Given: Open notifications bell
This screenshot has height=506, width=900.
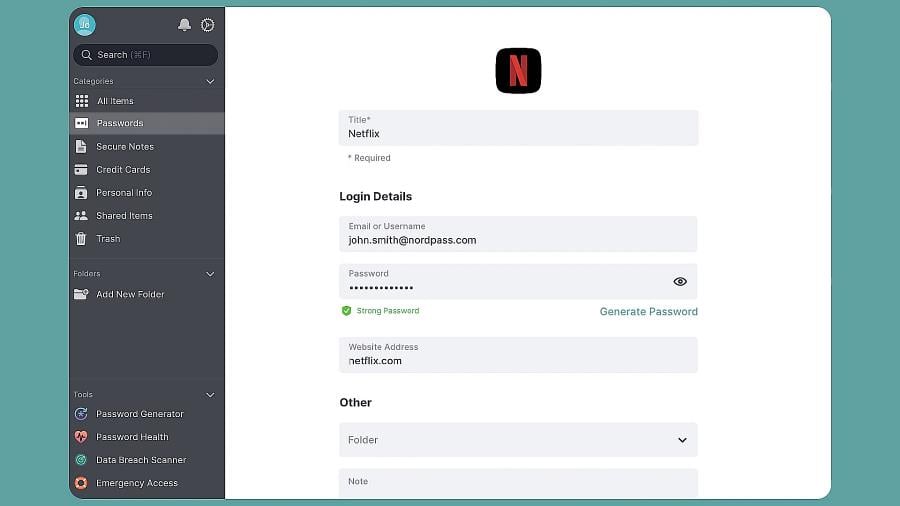Looking at the screenshot, I should (184, 25).
